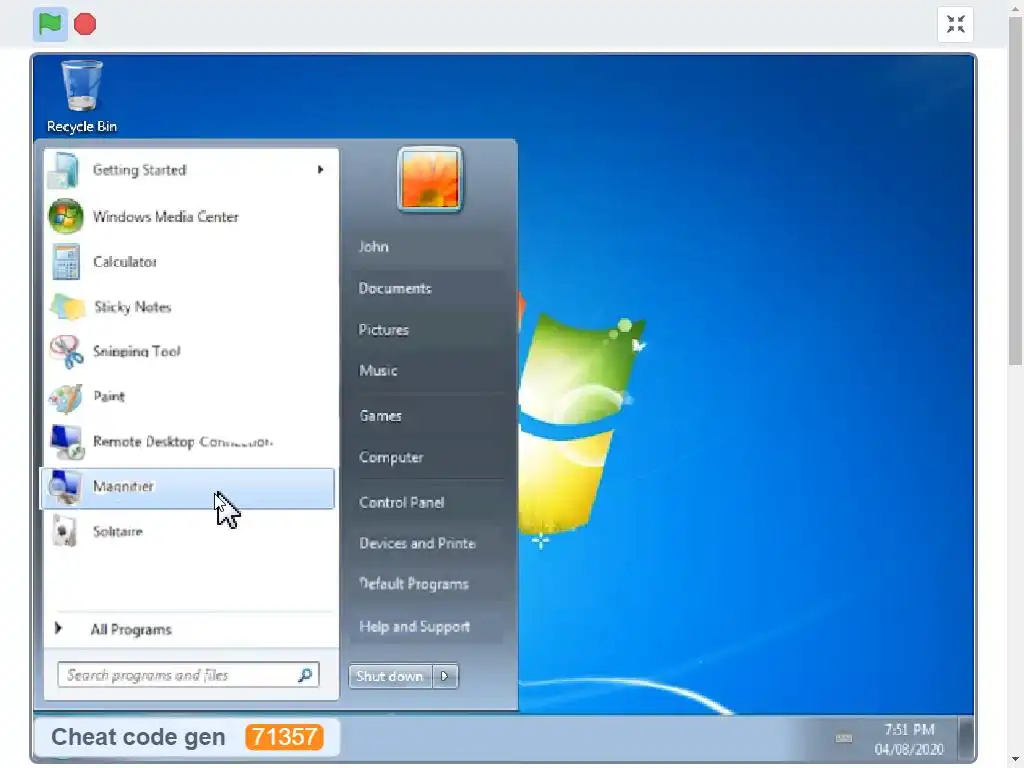Open the Recycle Bin desktop icon
Screen dimensions: 1024x768
tap(82, 97)
